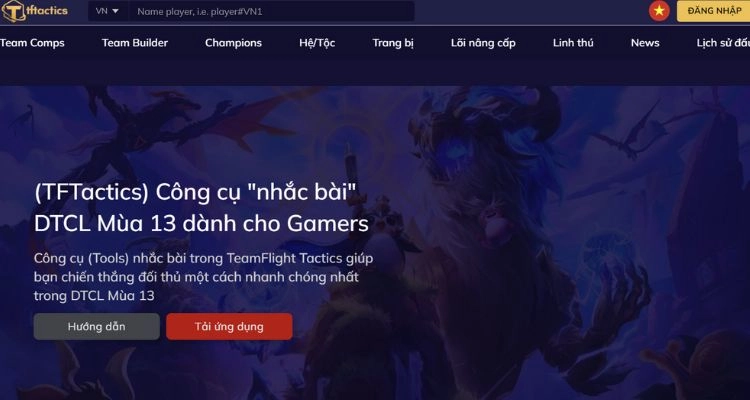
Task: Click the Hướng dẫn button
Action: 97,327
